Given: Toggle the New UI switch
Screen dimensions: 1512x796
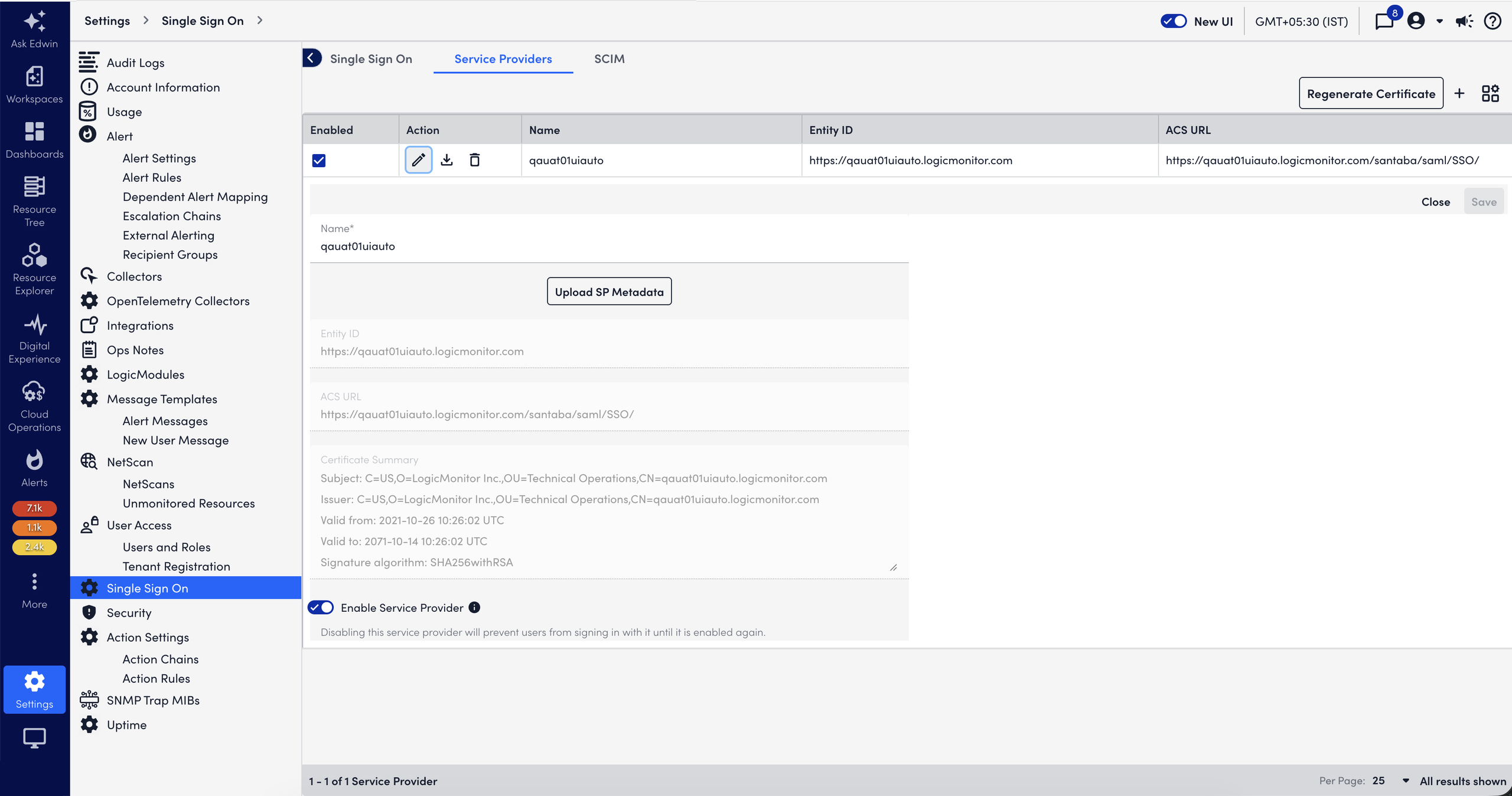Looking at the screenshot, I should pos(1174,21).
